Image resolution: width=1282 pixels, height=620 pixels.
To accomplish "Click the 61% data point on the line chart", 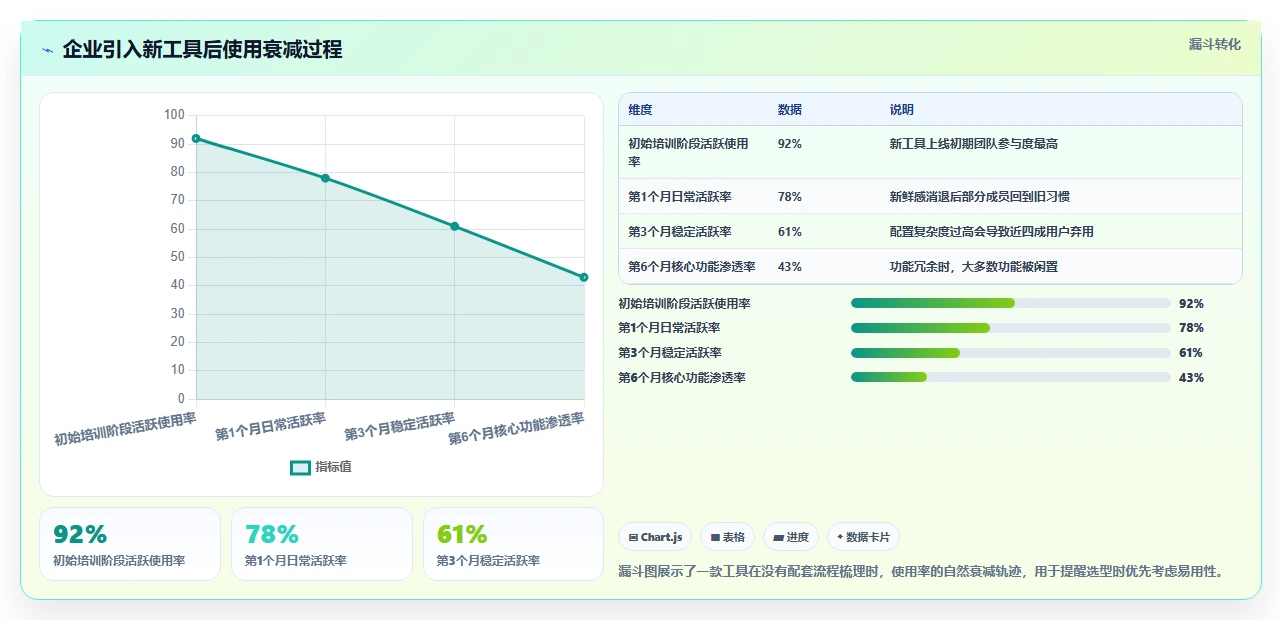I will [455, 226].
